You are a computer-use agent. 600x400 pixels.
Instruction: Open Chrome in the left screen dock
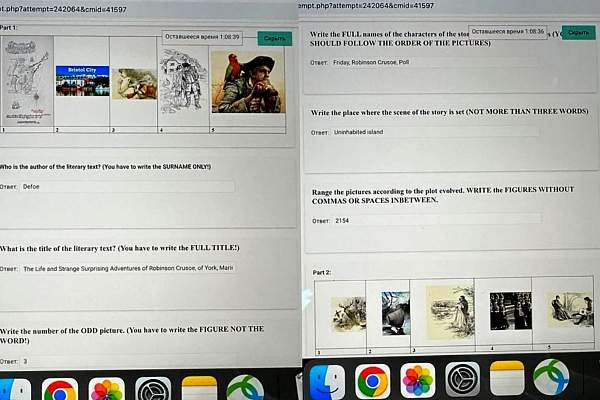59,388
